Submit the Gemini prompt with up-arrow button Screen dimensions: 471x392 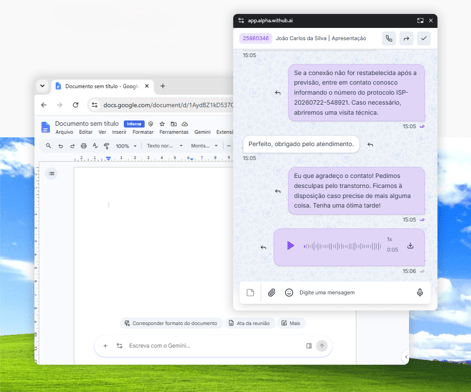[322, 346]
